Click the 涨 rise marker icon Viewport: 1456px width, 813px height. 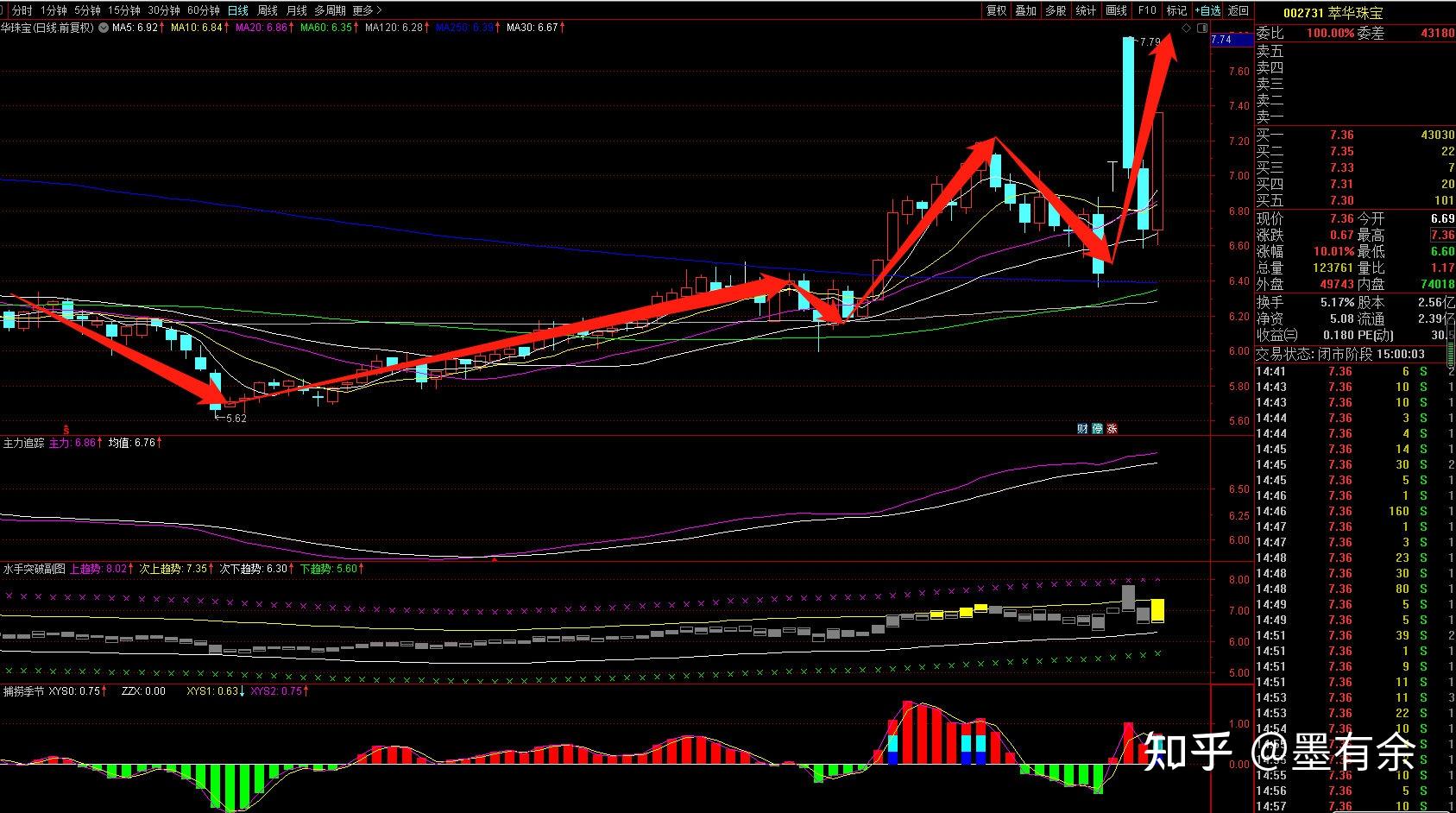[x=1112, y=429]
